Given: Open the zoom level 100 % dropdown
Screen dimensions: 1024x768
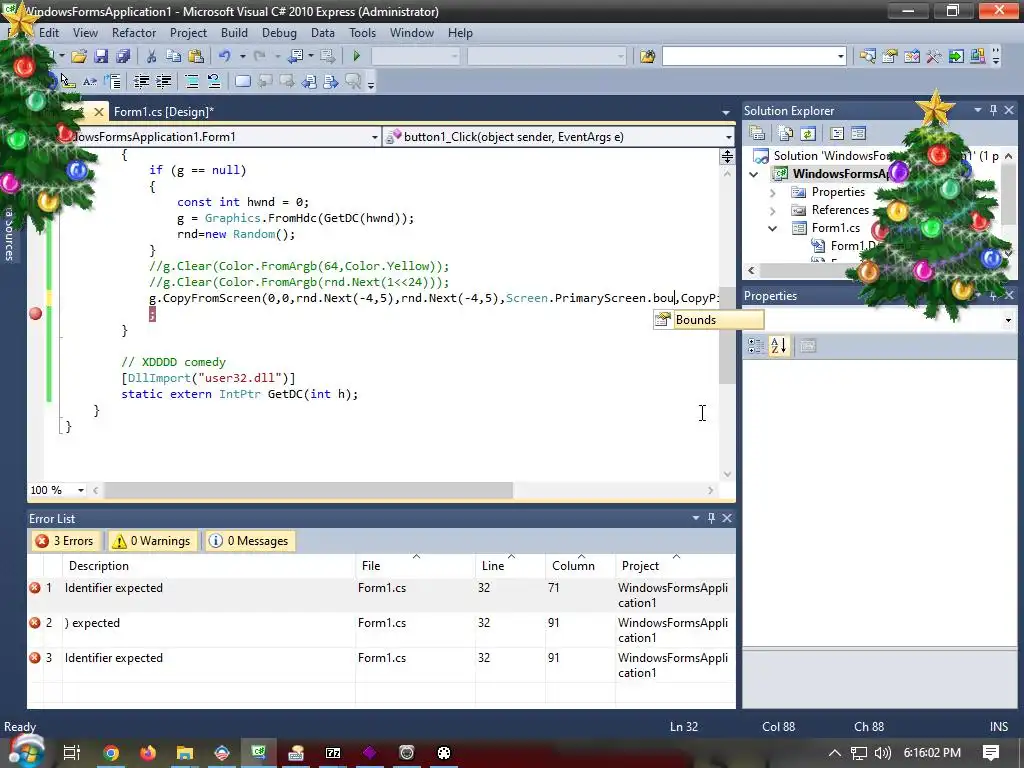Looking at the screenshot, I should [x=81, y=490].
